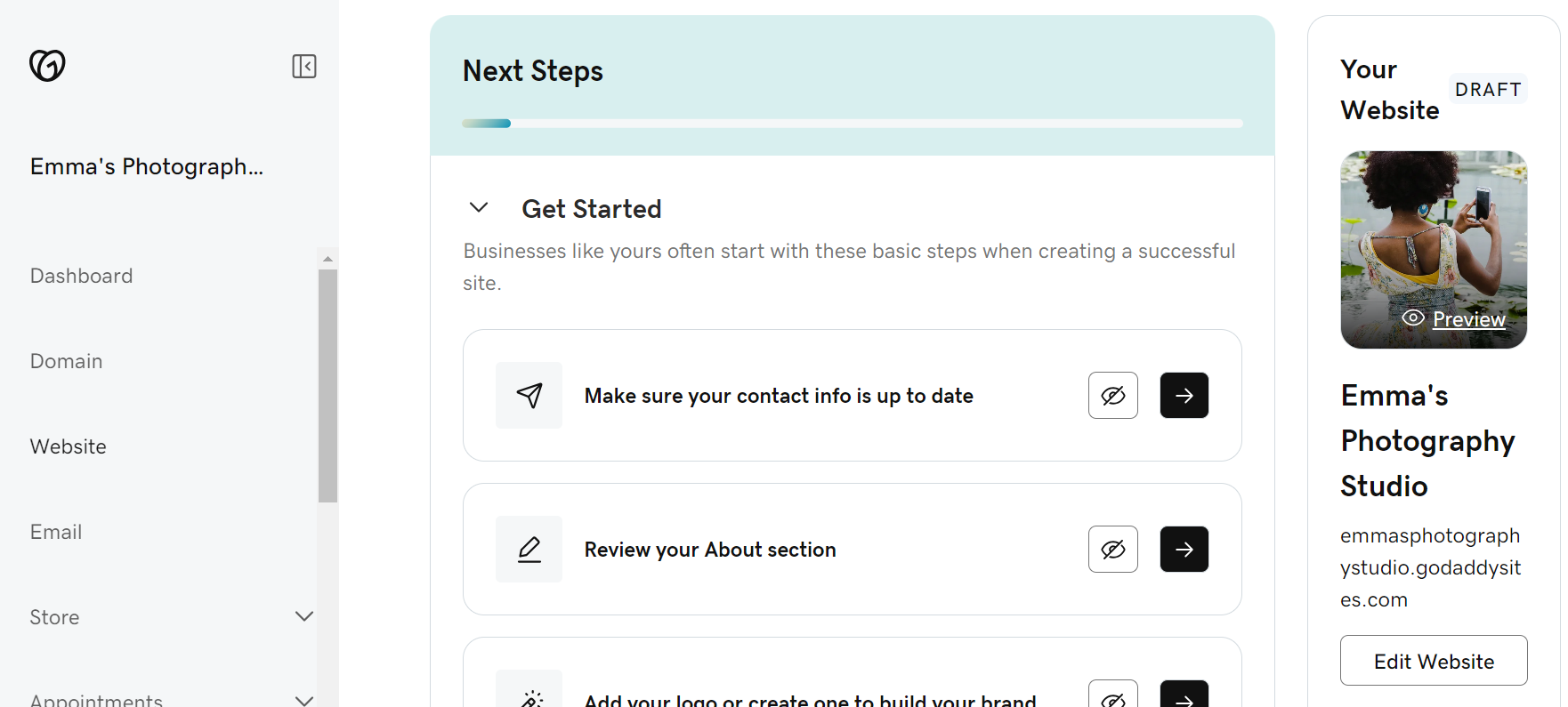
Task: Collapse the Get Started section
Action: click(479, 207)
